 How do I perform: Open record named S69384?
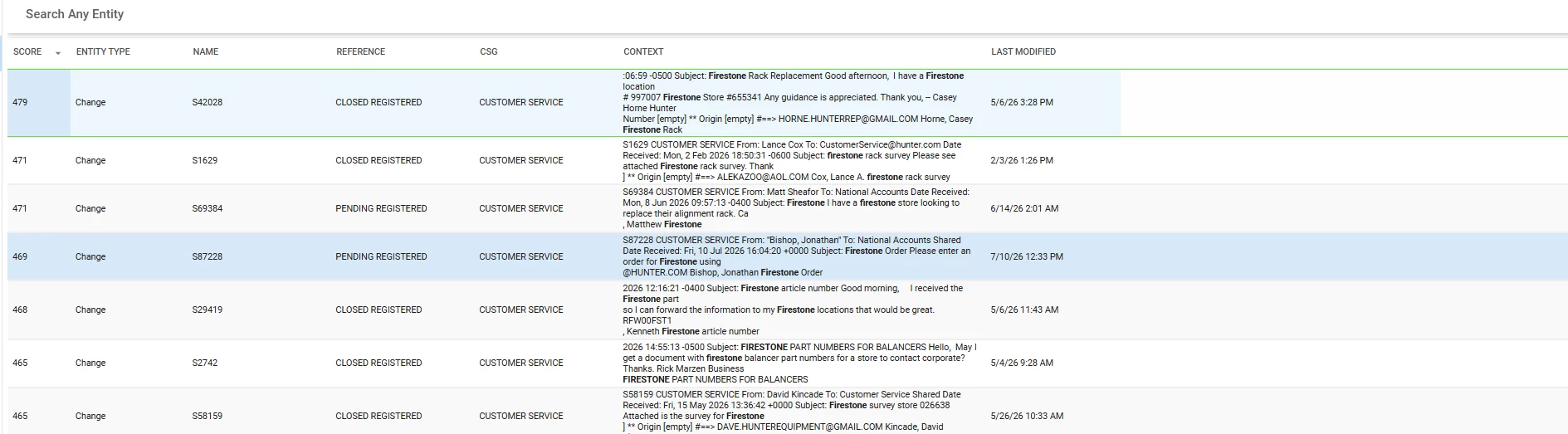point(208,208)
